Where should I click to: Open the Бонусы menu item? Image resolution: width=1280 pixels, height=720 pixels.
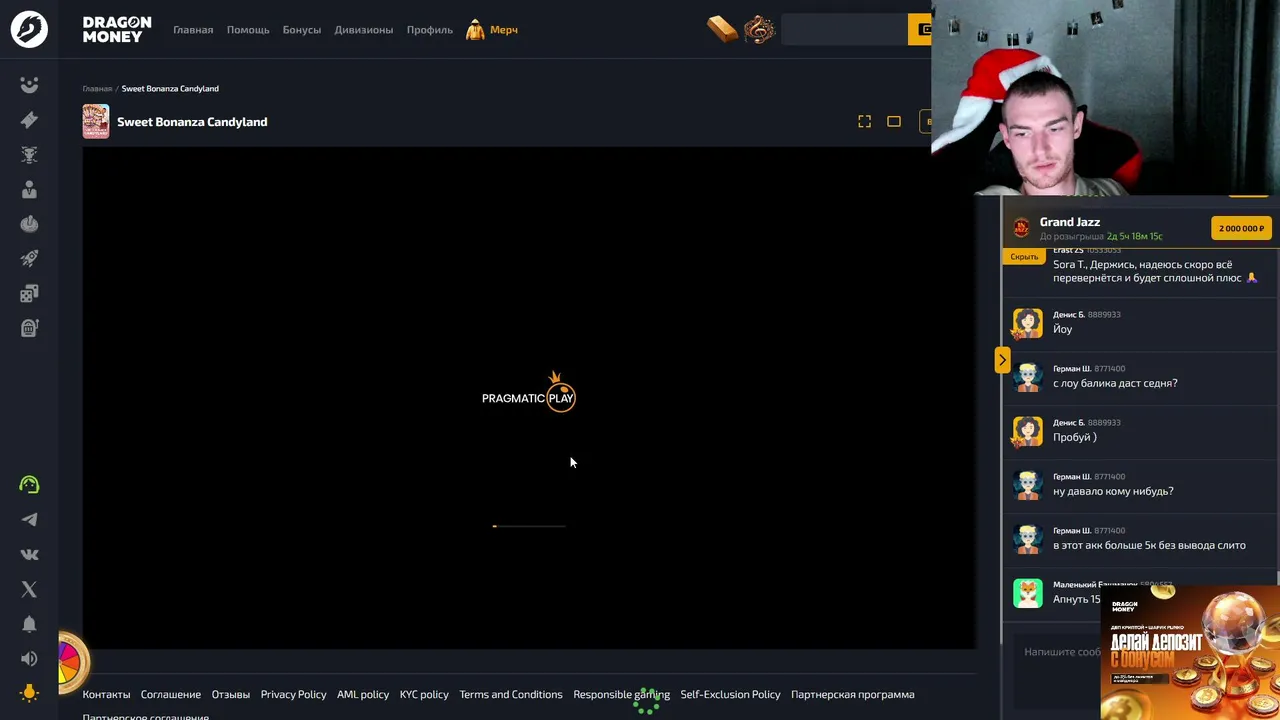[302, 30]
